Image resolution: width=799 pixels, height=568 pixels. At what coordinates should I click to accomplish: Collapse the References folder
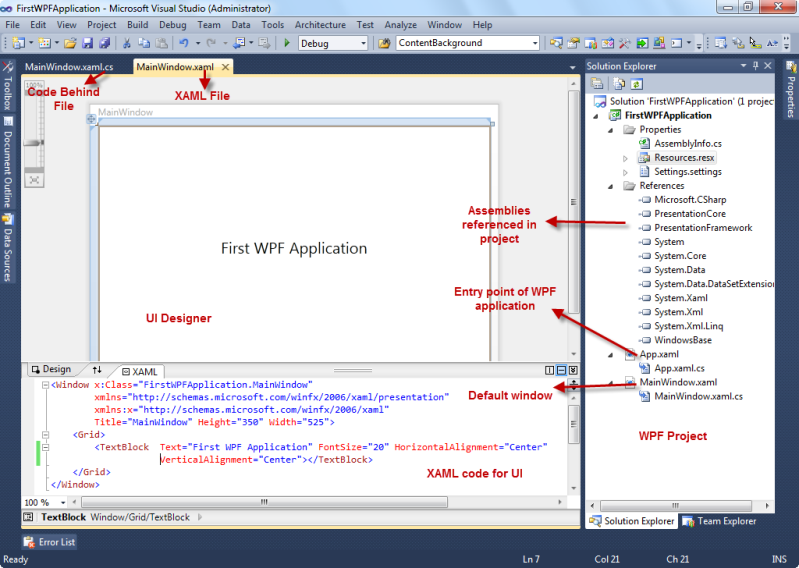pyautogui.click(x=610, y=186)
